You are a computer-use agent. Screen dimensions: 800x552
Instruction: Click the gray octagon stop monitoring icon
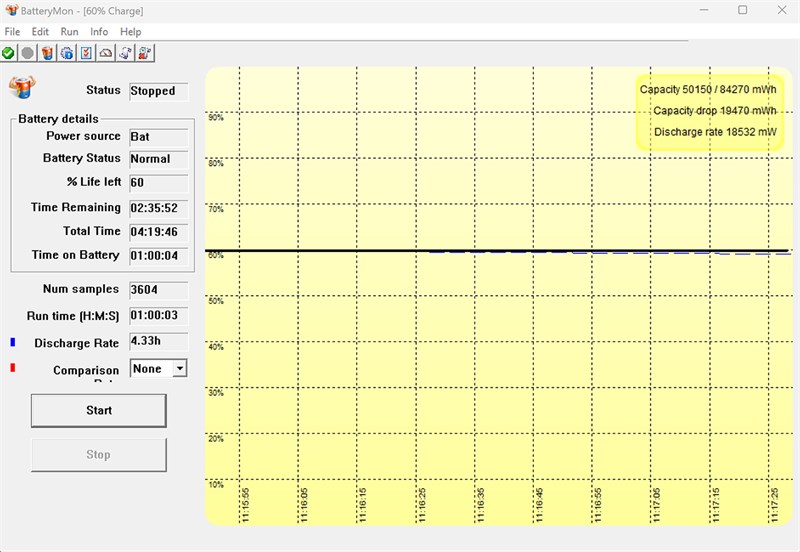(28, 53)
